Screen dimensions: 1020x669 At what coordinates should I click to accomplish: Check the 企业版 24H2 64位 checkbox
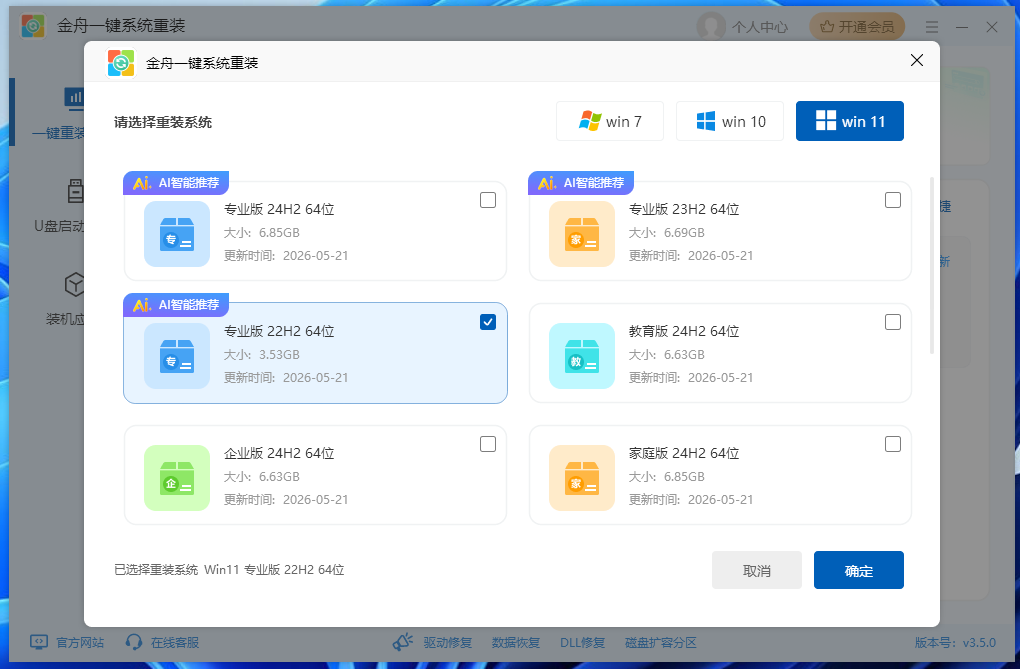pyautogui.click(x=488, y=444)
